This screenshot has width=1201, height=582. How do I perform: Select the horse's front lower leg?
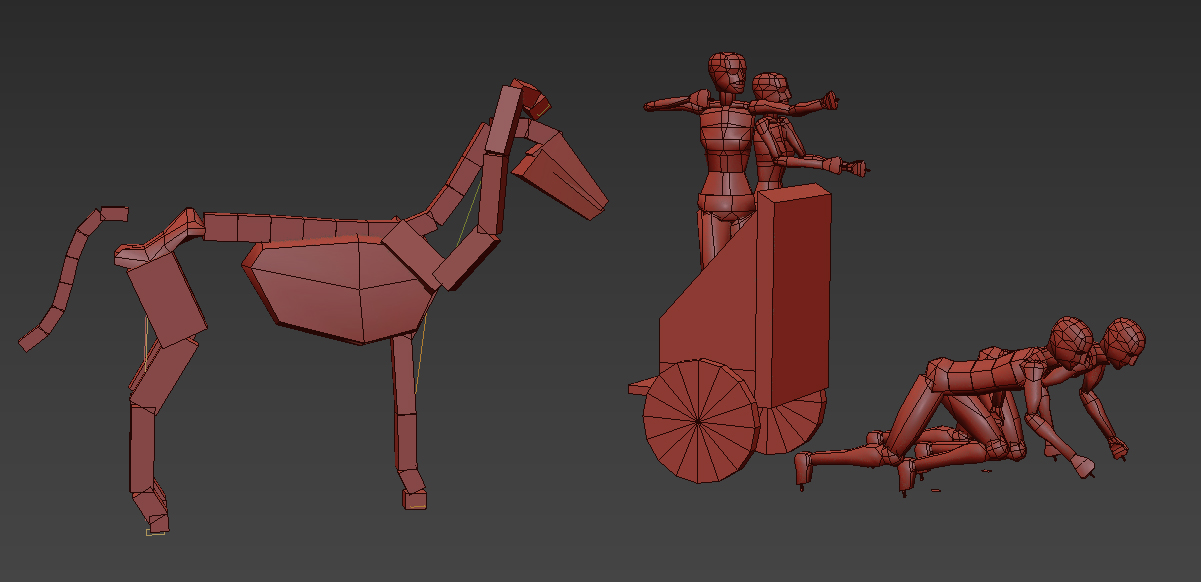(406, 440)
